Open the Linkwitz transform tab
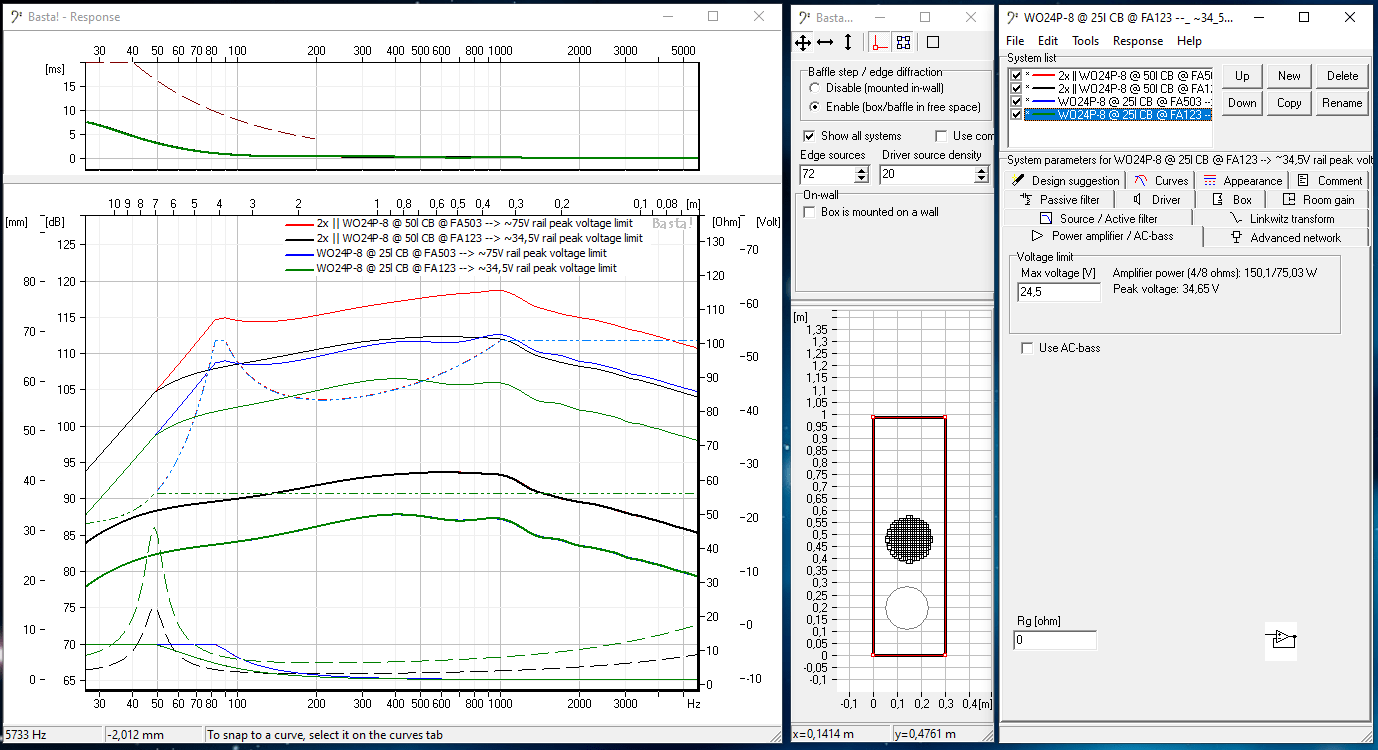The height and width of the screenshot is (750, 1378). [1281, 219]
